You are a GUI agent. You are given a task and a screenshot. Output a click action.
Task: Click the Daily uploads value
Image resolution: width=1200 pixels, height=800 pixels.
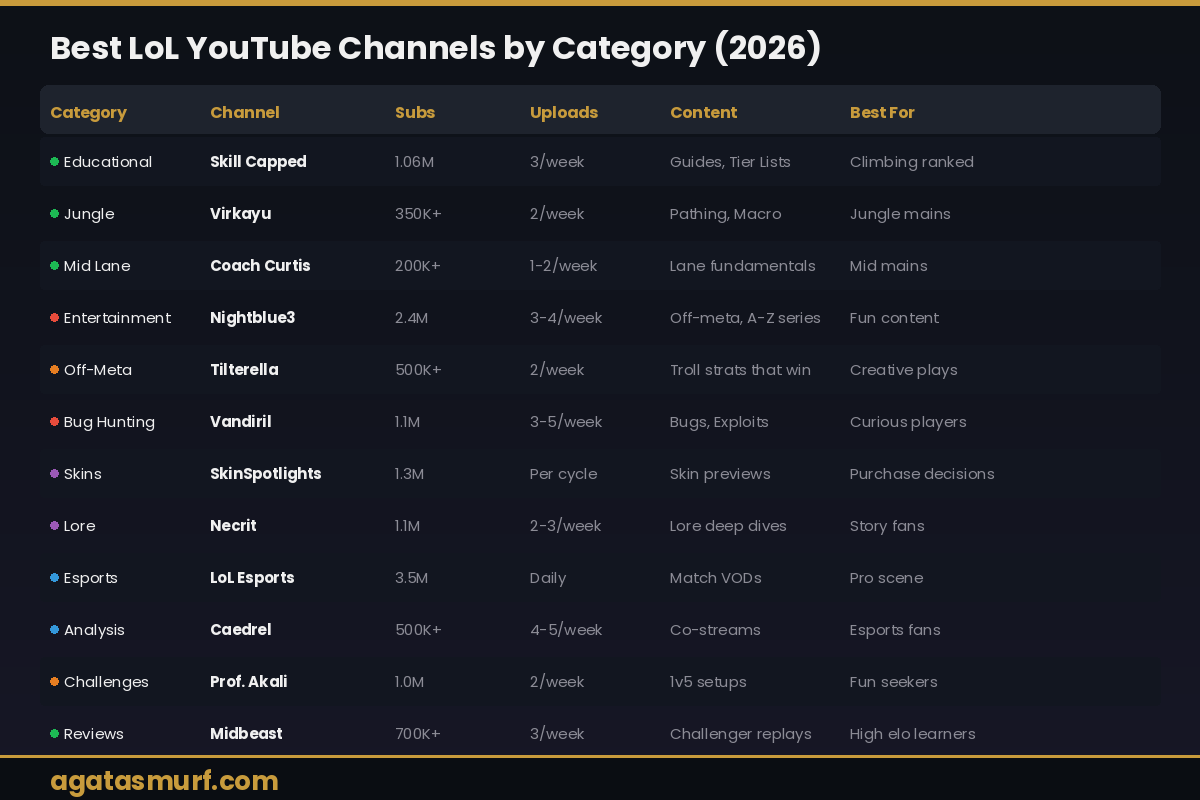tap(548, 578)
